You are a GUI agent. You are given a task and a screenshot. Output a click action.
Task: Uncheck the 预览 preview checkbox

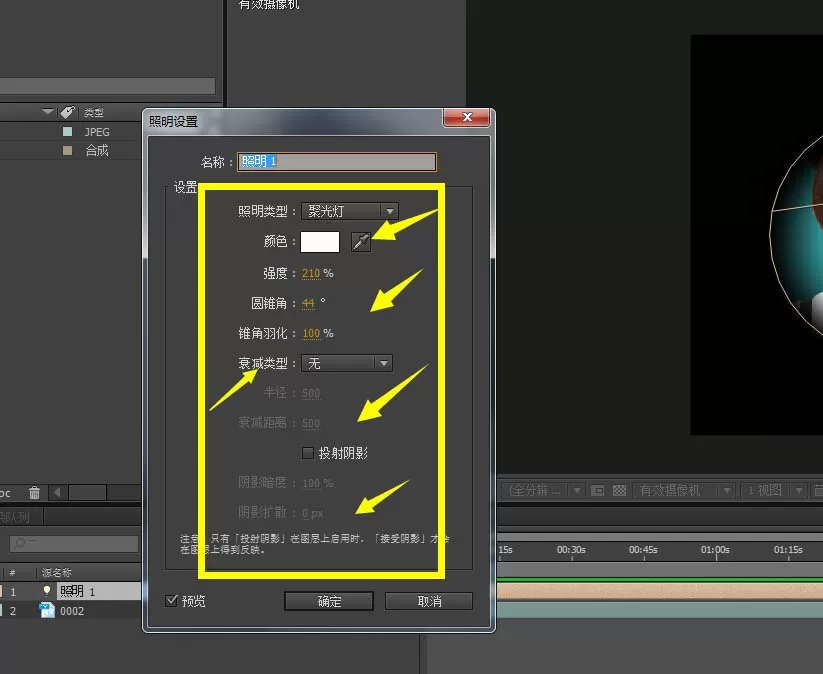(171, 600)
